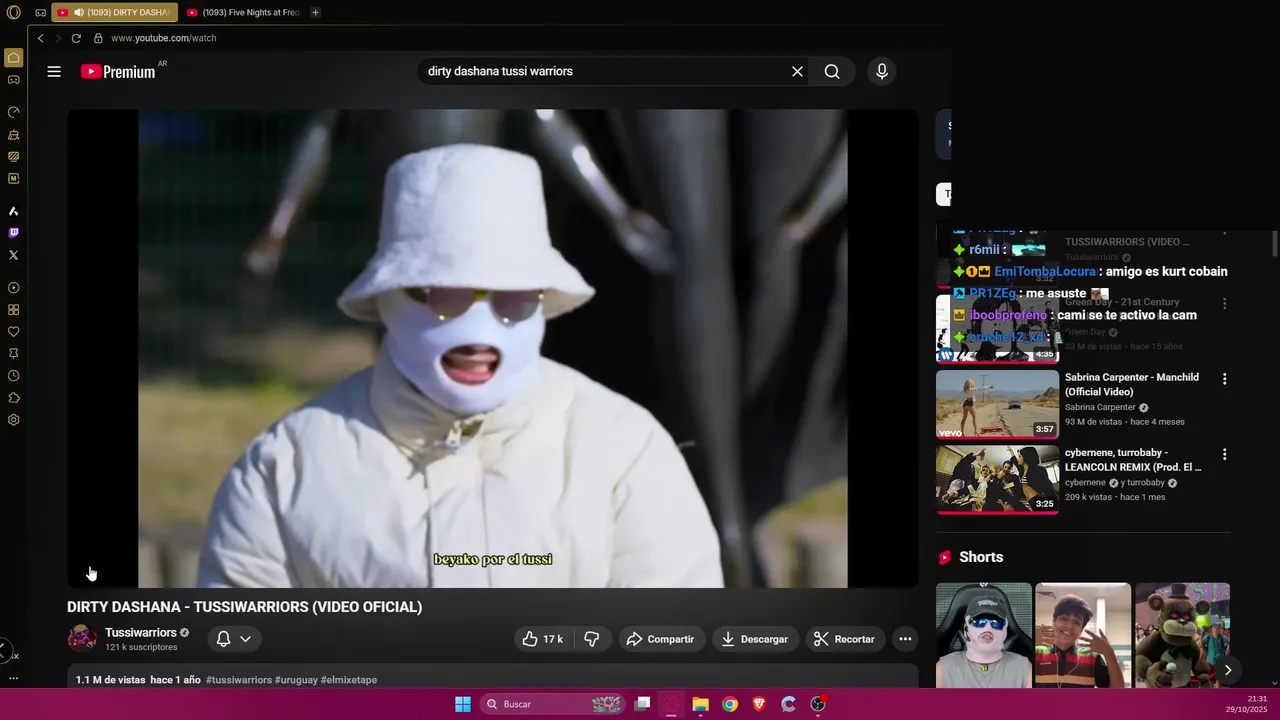Screen dimensions: 1280x720
Task: Open Brave browser from the taskbar
Action: (x=759, y=704)
